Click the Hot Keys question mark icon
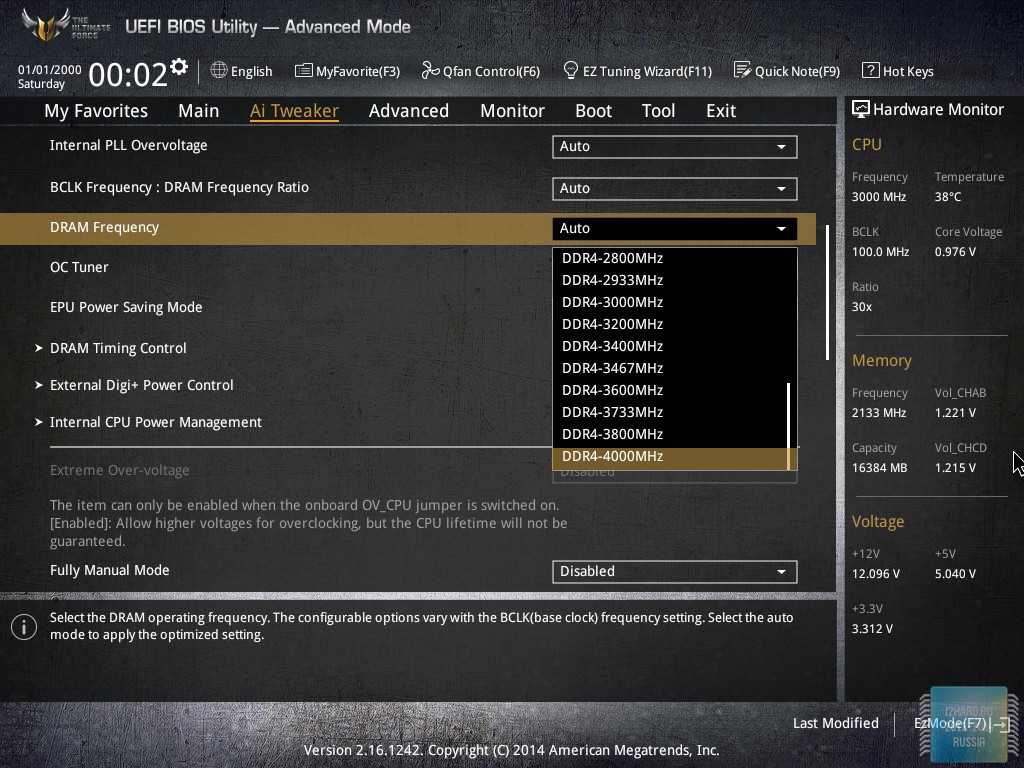 point(870,71)
